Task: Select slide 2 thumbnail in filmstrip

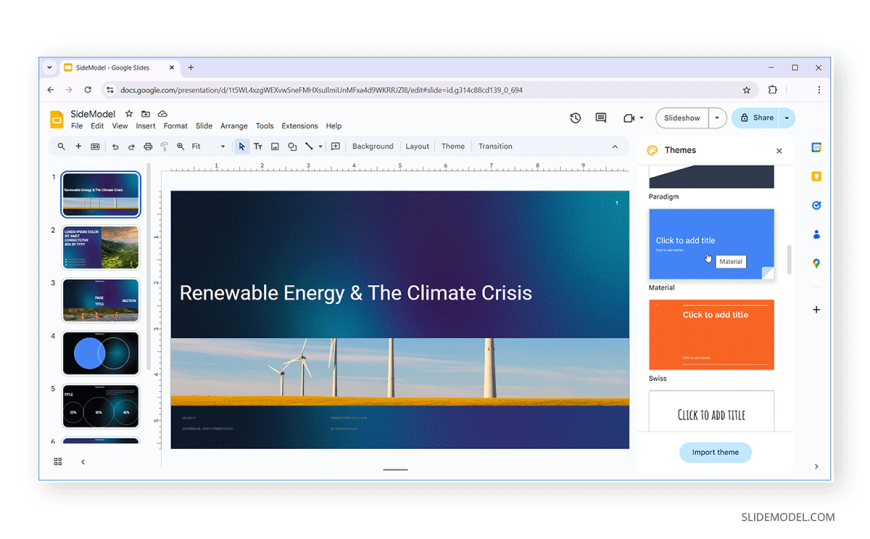Action: point(100,247)
